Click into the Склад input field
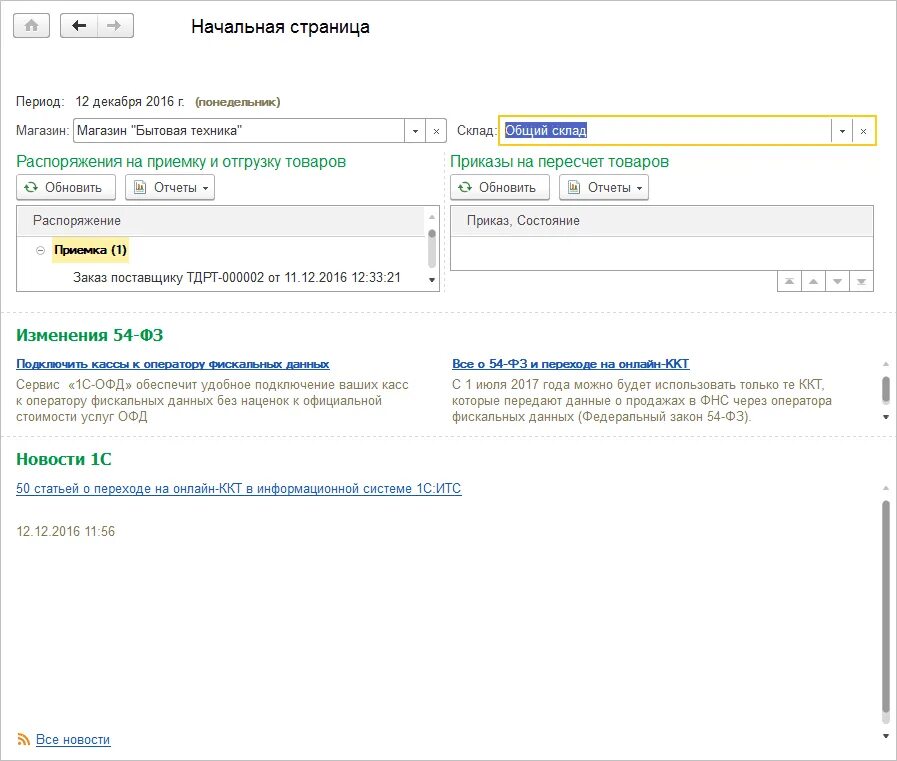The image size is (897, 761). click(666, 131)
